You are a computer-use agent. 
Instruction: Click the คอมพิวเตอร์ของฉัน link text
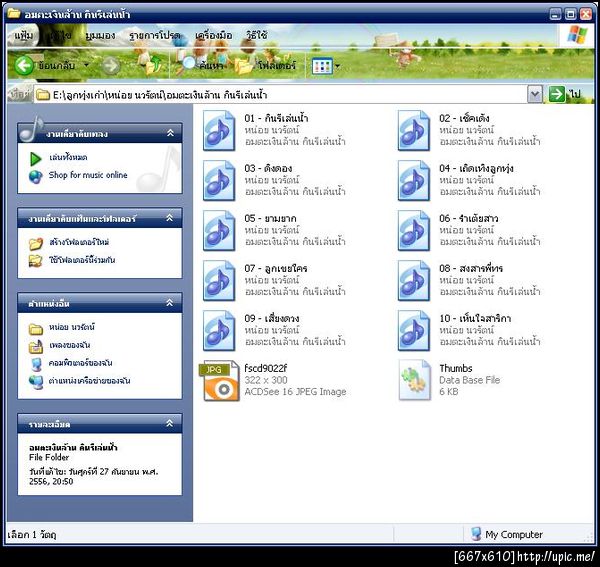[80, 363]
